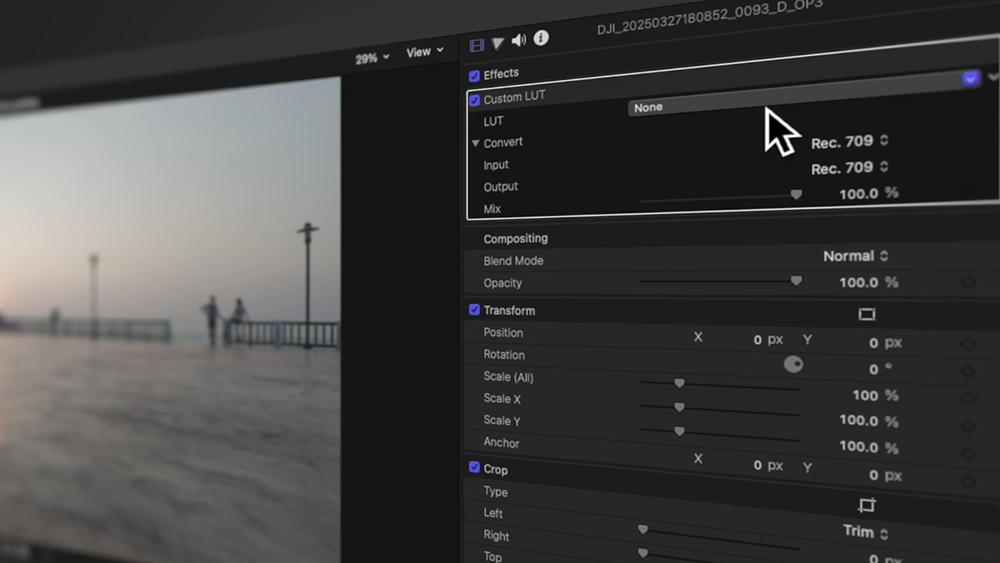Click the Rotation 0° value field
Image resolution: width=1000 pixels, height=563 pixels.
pyautogui.click(x=880, y=369)
